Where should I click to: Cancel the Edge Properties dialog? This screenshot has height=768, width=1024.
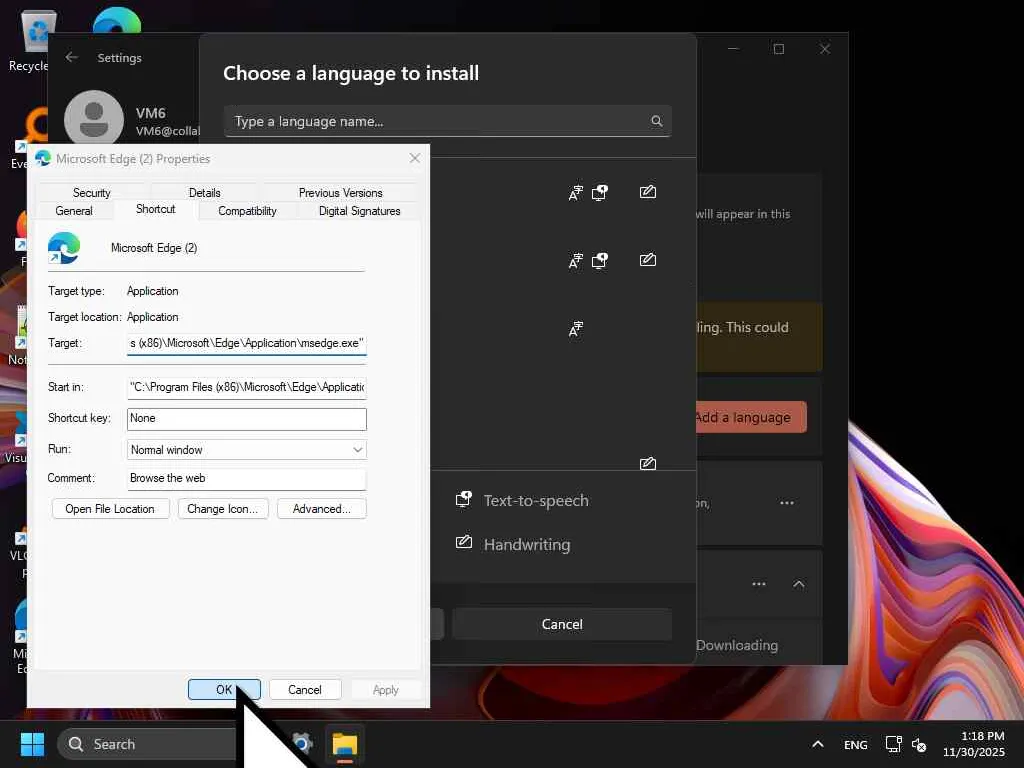click(x=304, y=690)
